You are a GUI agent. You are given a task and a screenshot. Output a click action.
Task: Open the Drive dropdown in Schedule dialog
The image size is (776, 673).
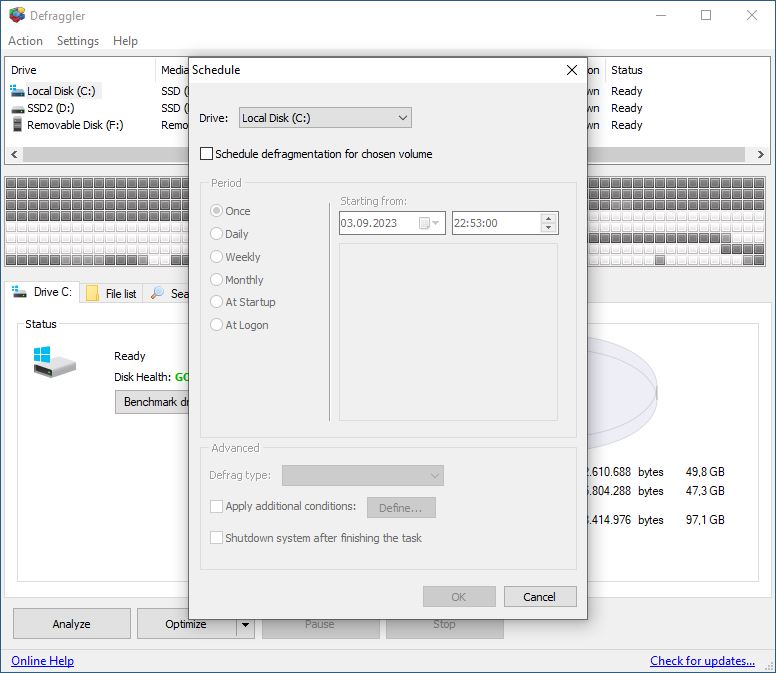pyautogui.click(x=325, y=118)
